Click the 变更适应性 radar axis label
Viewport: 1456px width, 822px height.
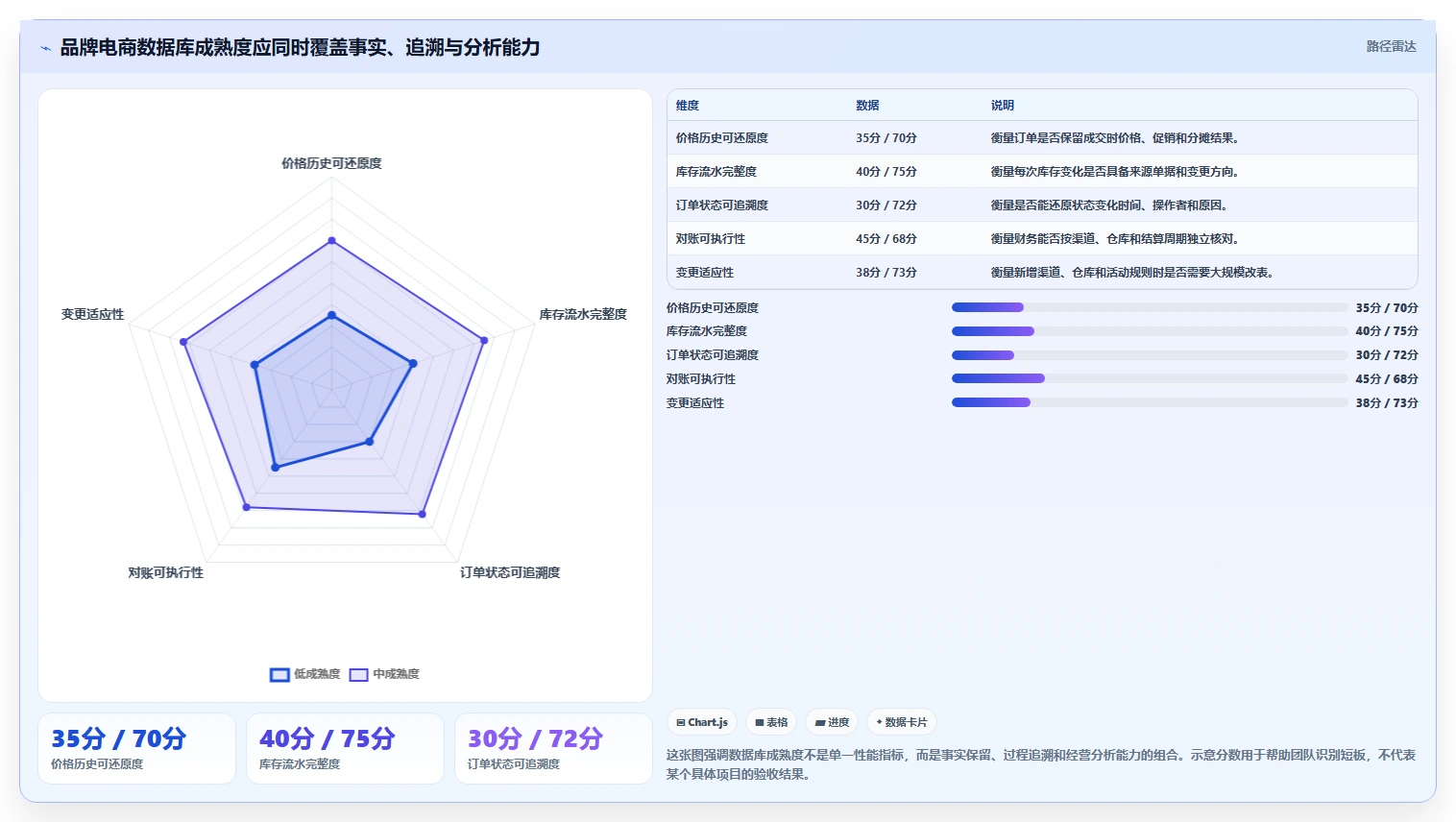point(92,314)
